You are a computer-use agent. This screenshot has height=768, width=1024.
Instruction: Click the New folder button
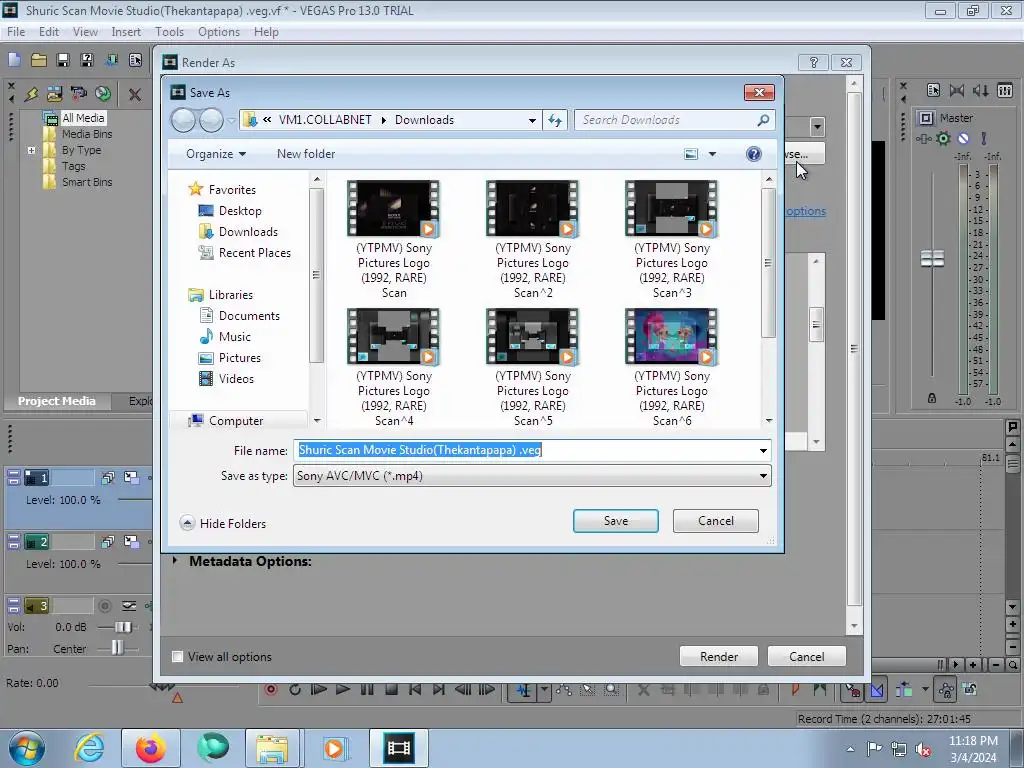pos(306,154)
